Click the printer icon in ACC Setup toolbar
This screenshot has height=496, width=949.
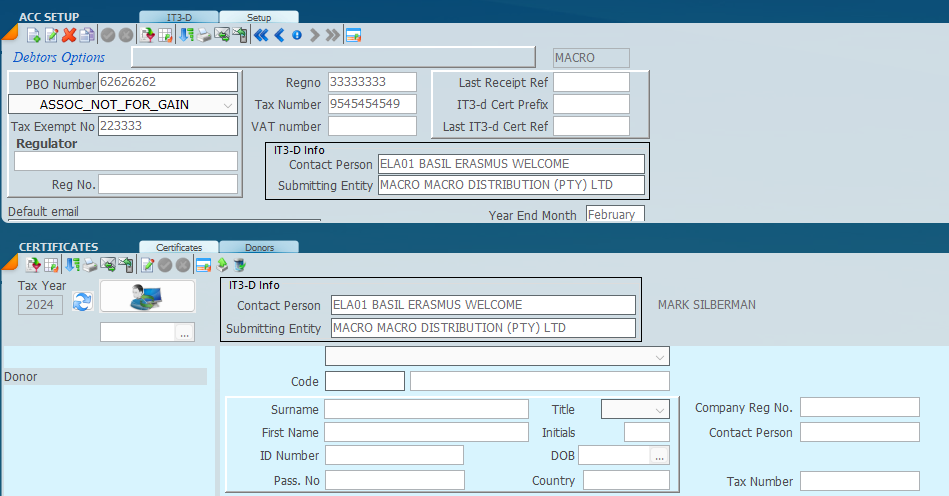coord(204,35)
